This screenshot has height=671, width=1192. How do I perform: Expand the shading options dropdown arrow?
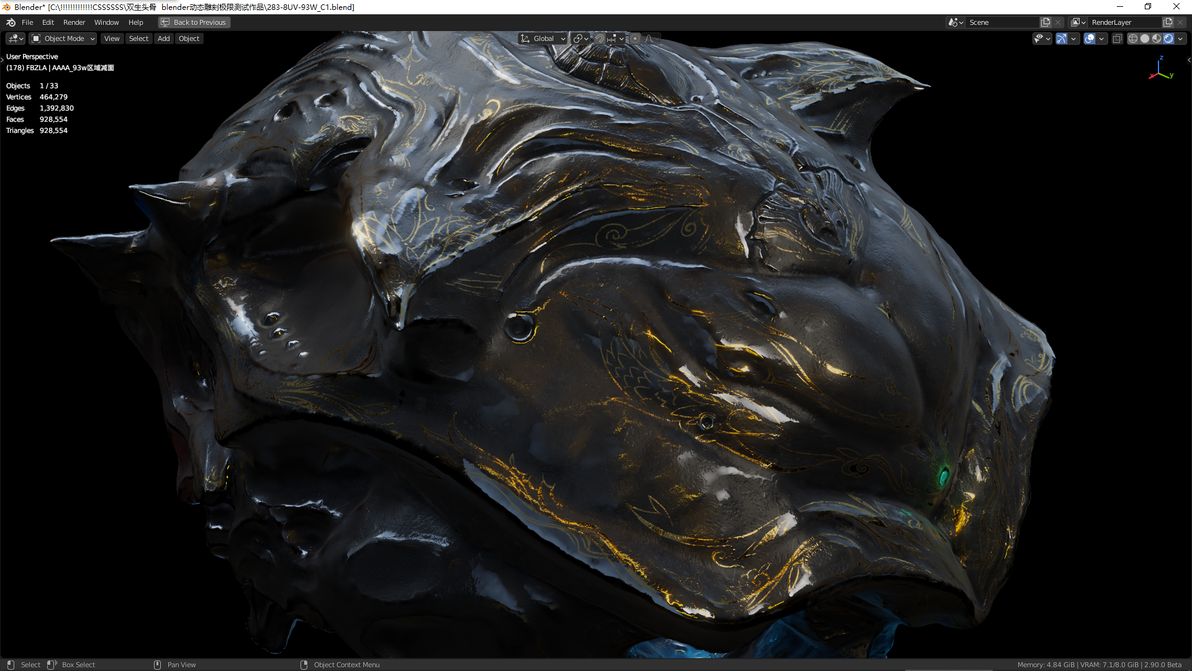[x=1180, y=38]
